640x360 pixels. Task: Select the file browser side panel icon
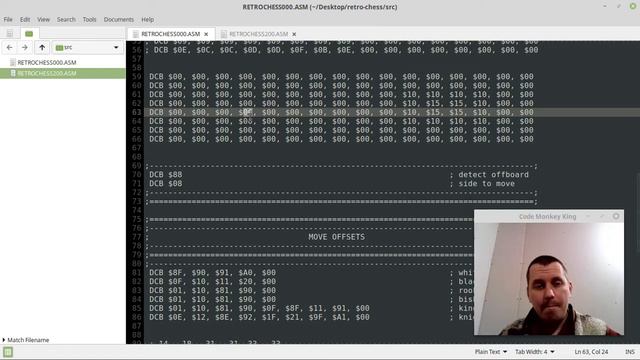pyautogui.click(x=29, y=33)
